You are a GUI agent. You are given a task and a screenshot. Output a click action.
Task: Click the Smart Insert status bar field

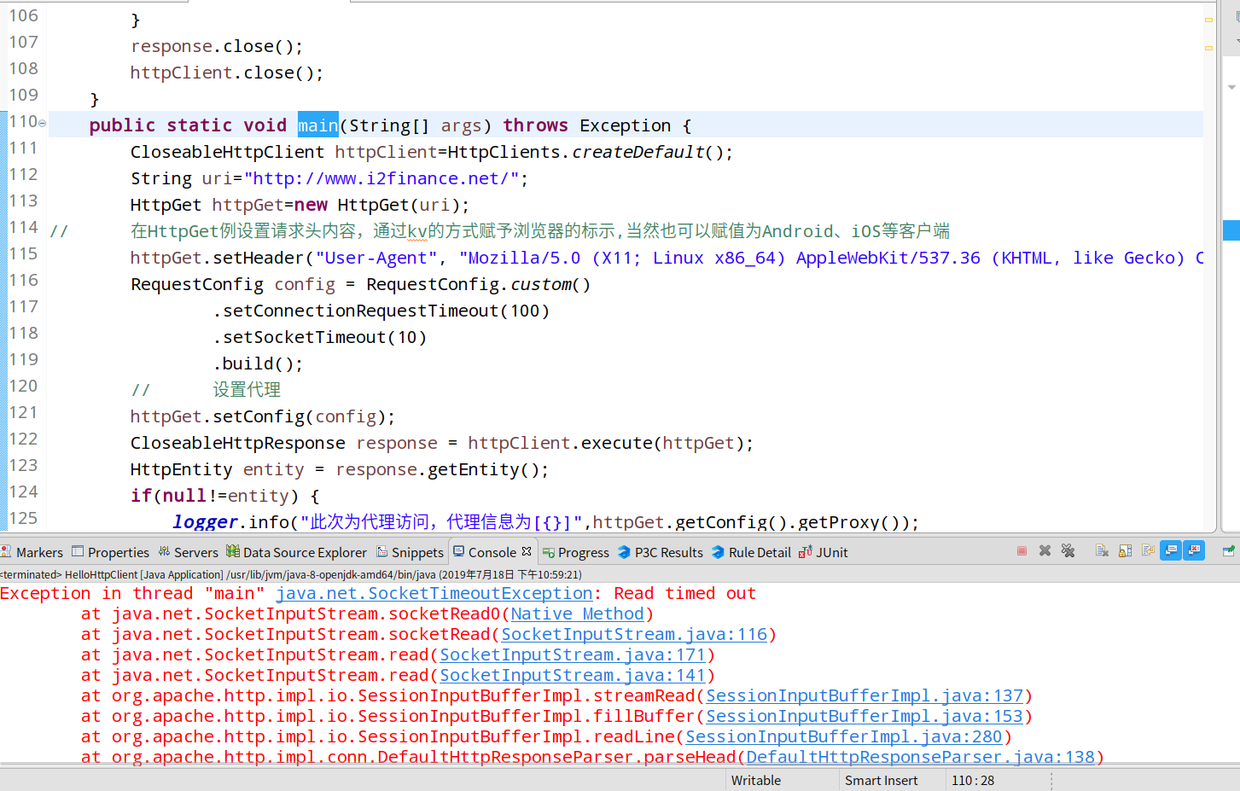point(881,780)
